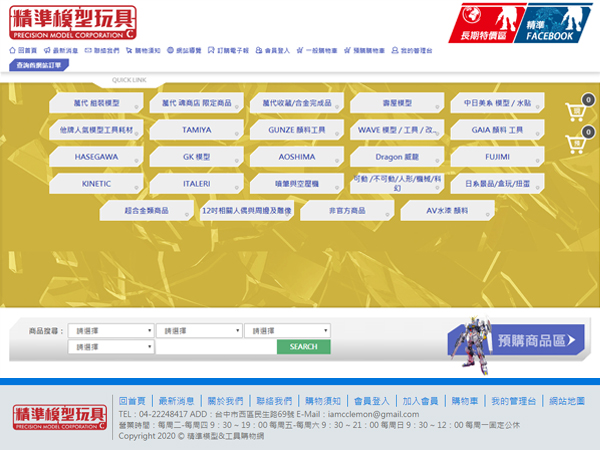
Task: Open the TAMIYA category button
Action: 196,130
